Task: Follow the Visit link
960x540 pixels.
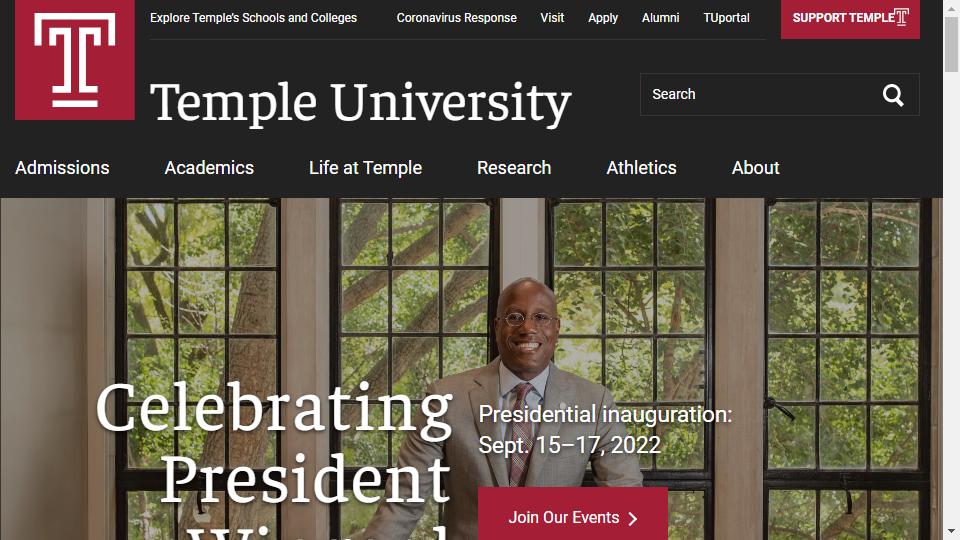Action: [x=552, y=18]
